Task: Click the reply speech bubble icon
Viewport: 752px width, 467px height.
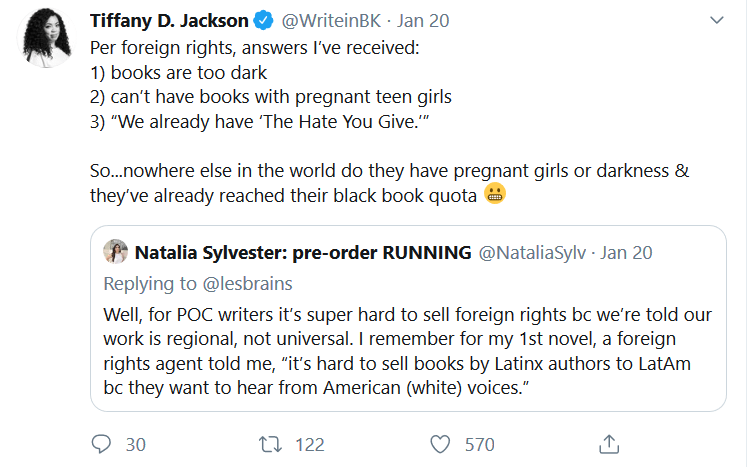Action: point(102,443)
